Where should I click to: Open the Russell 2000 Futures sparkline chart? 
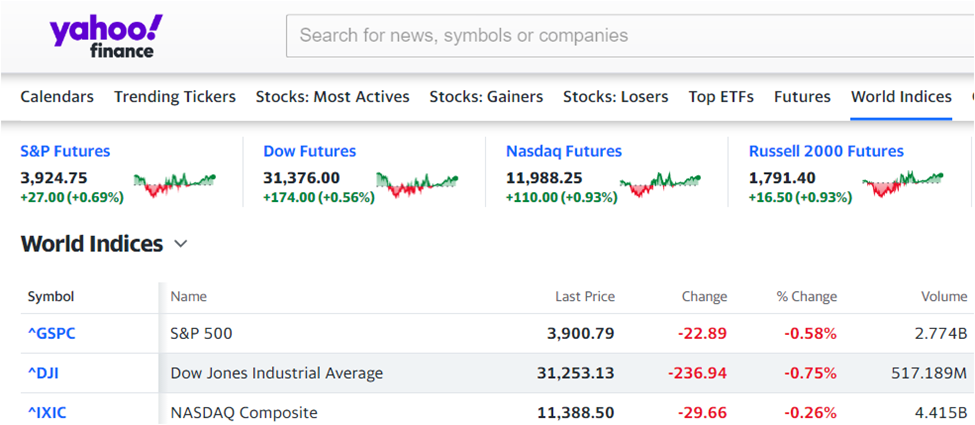[x=903, y=185]
